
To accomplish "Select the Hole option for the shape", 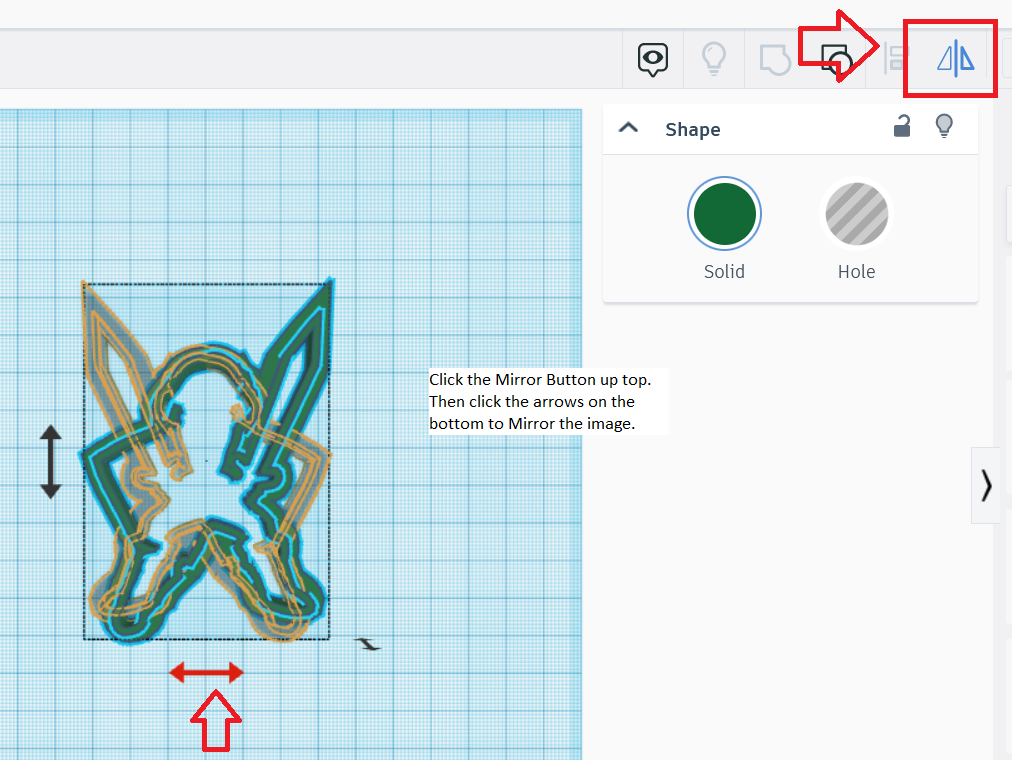I will 856,213.
